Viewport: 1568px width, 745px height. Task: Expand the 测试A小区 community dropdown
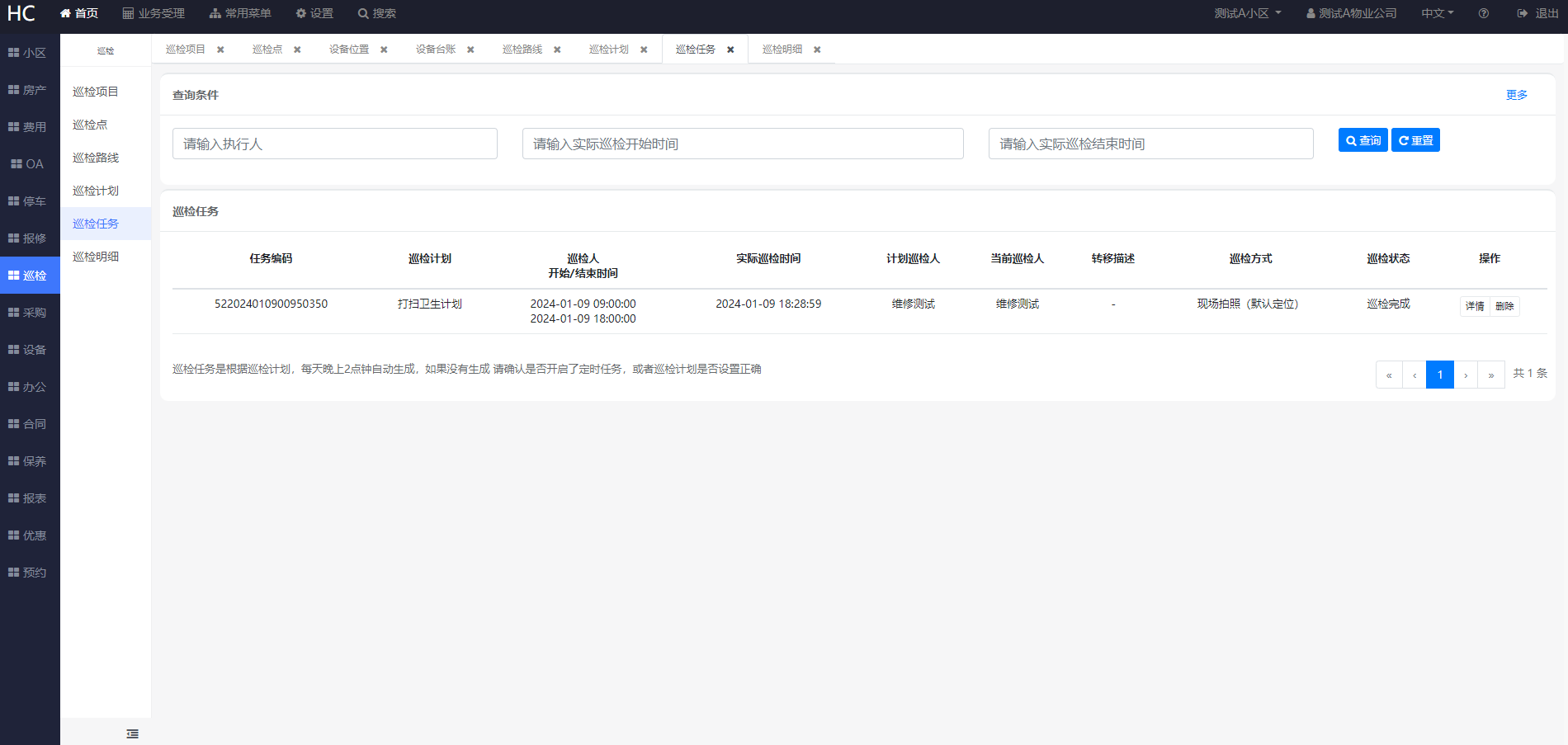(1247, 13)
